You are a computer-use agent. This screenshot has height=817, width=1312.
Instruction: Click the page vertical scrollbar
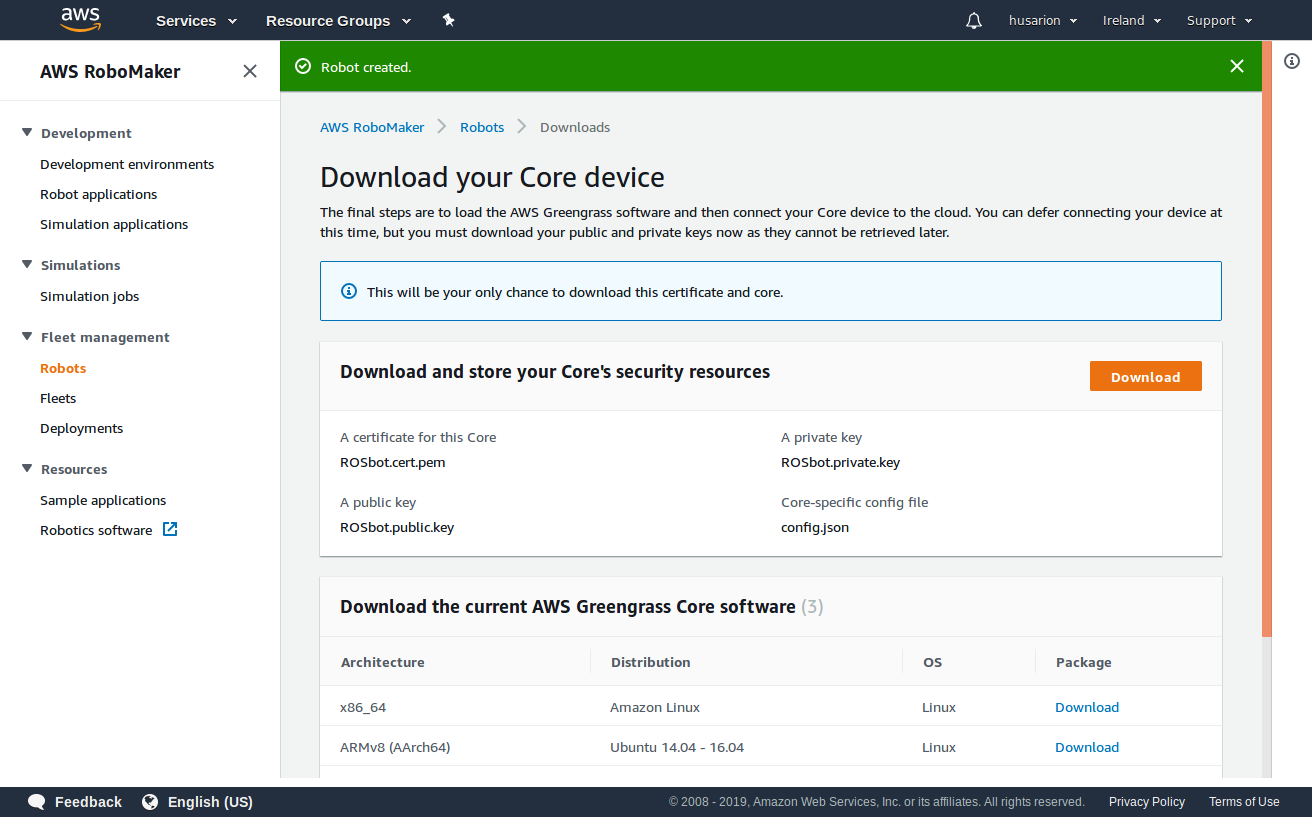1267,338
